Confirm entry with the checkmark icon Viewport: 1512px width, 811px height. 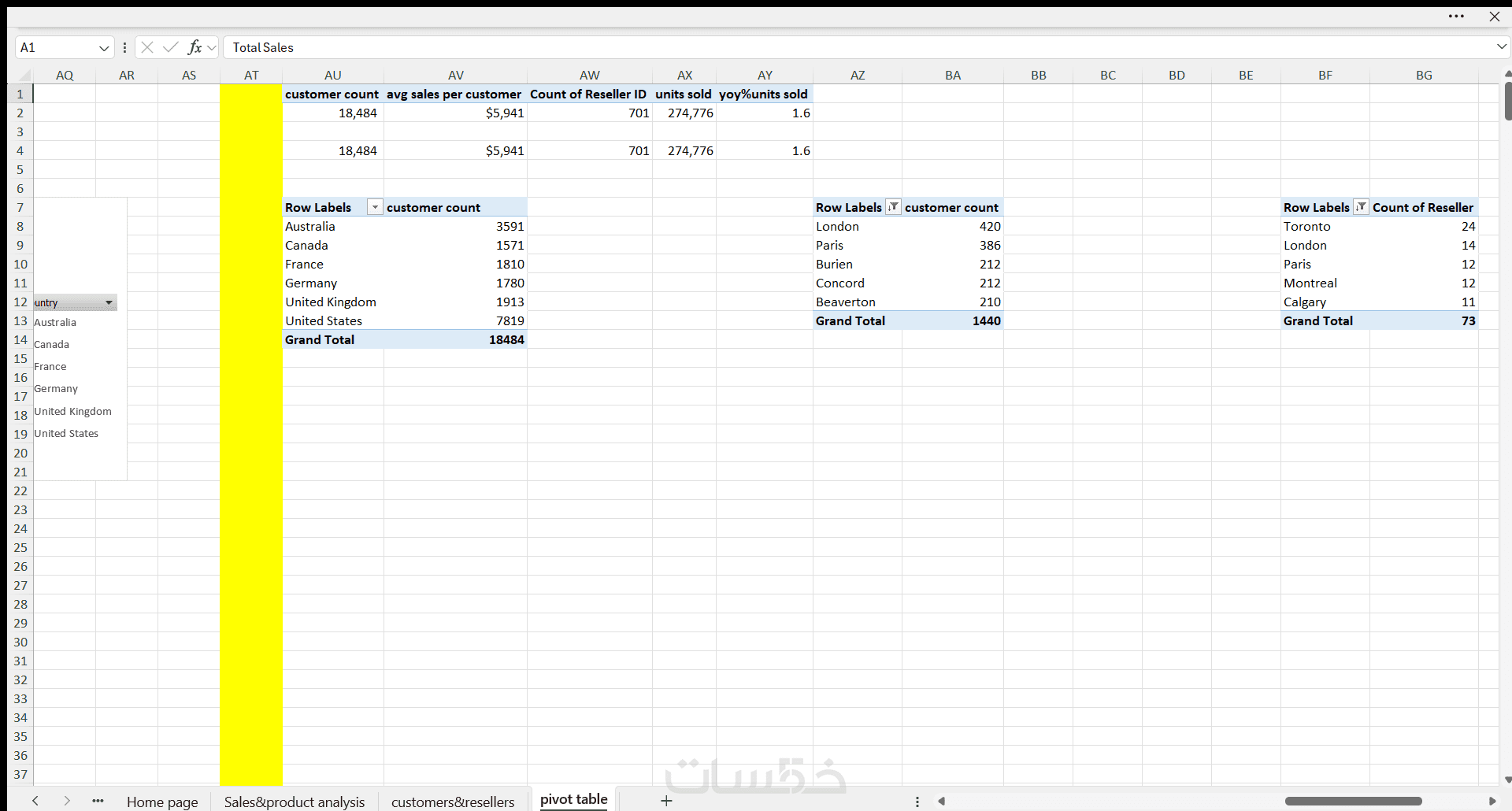tap(170, 47)
